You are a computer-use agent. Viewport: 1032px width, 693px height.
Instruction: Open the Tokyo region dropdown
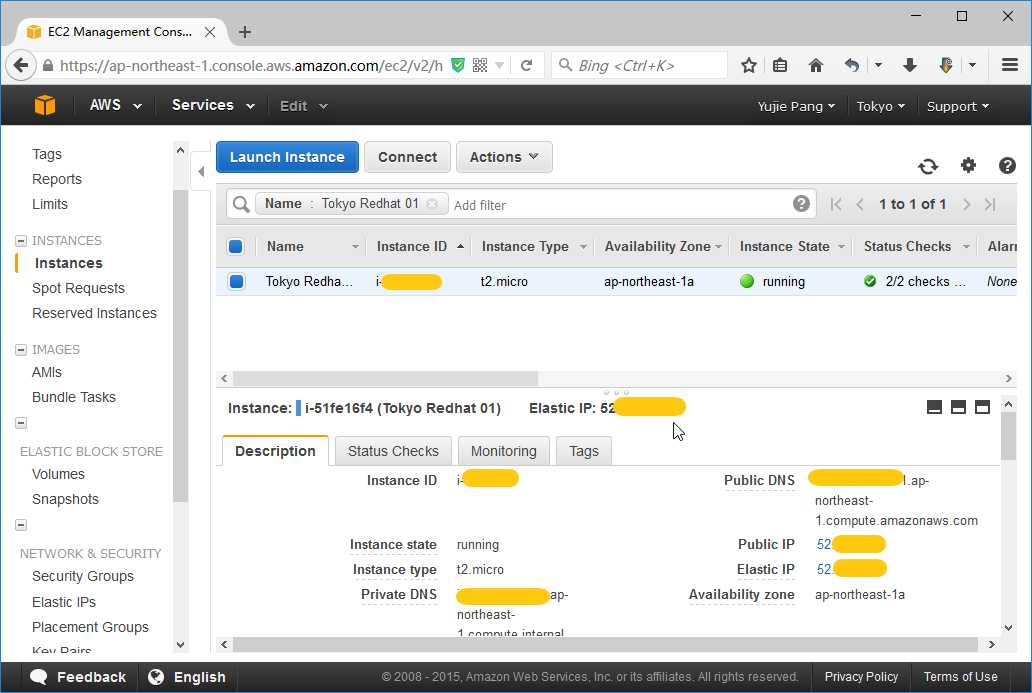click(x=880, y=106)
